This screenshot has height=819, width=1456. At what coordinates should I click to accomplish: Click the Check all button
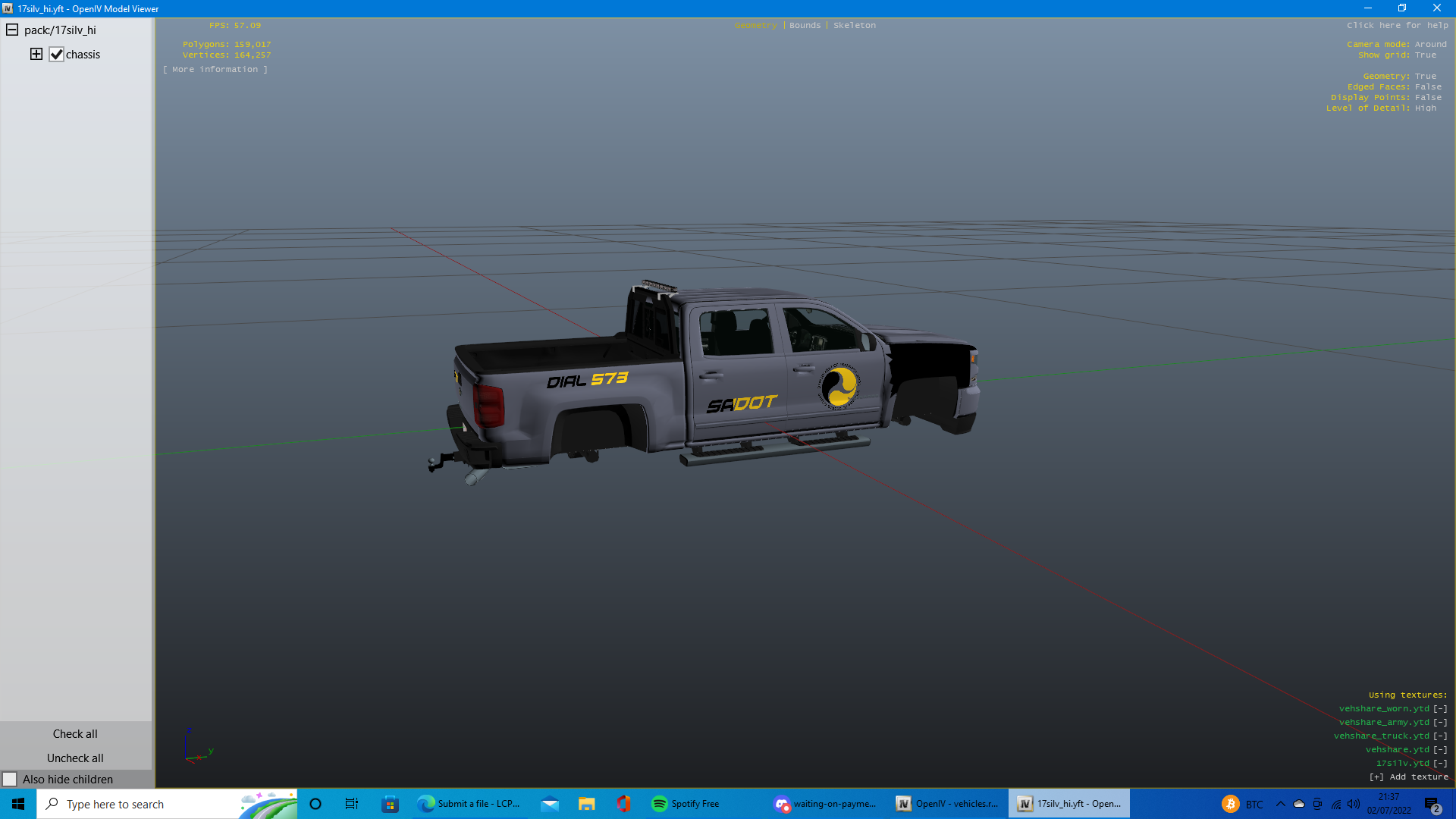pyautogui.click(x=75, y=733)
